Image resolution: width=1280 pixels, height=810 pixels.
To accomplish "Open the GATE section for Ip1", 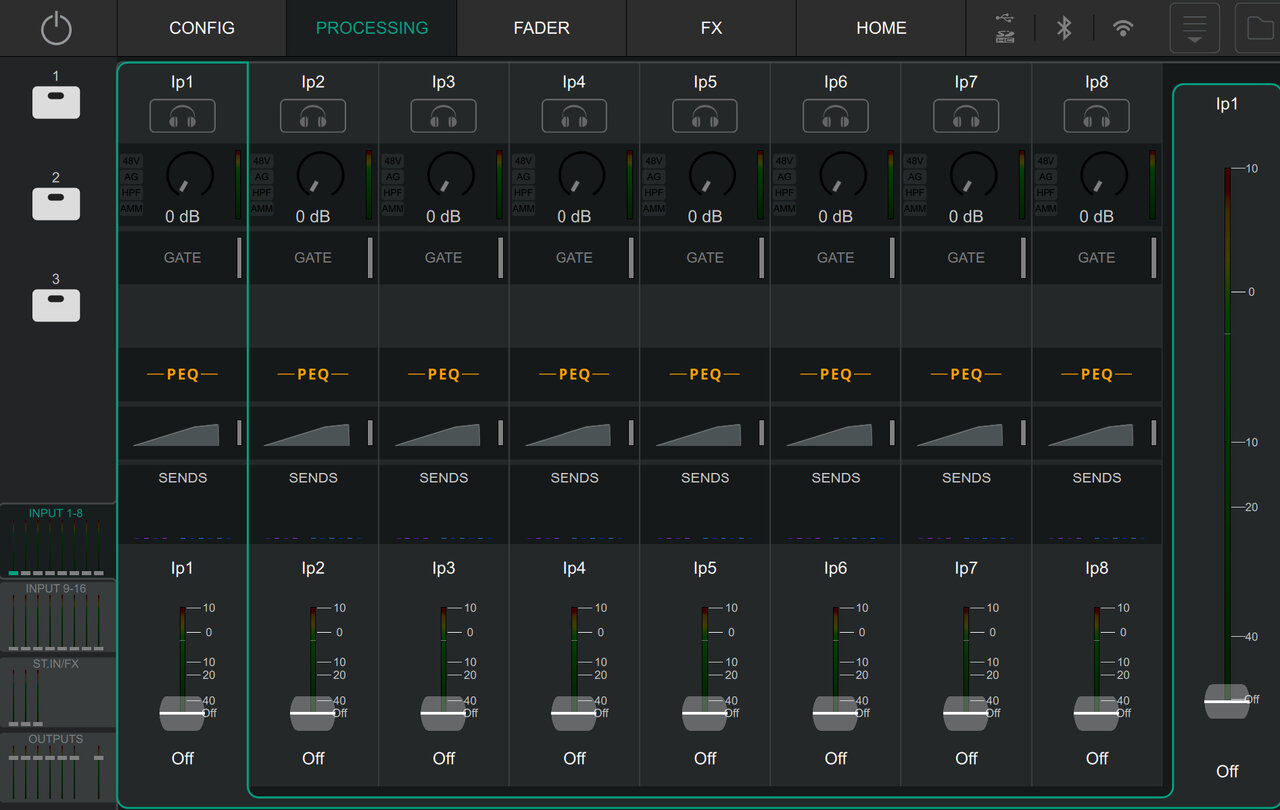I will [182, 257].
